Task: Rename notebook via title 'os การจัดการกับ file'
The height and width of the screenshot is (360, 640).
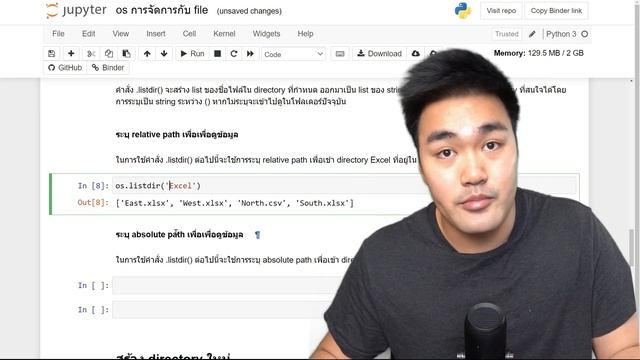Action: (162, 10)
